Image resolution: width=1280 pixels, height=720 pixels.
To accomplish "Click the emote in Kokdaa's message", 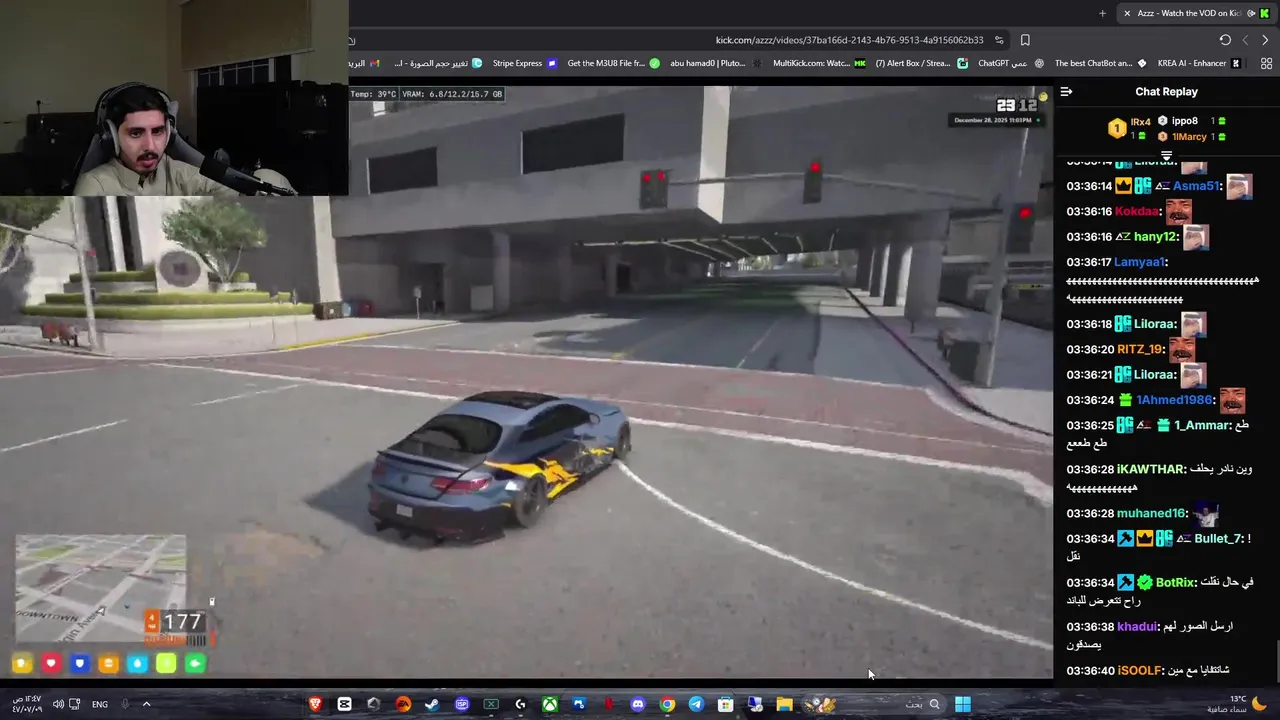I will pos(1178,211).
